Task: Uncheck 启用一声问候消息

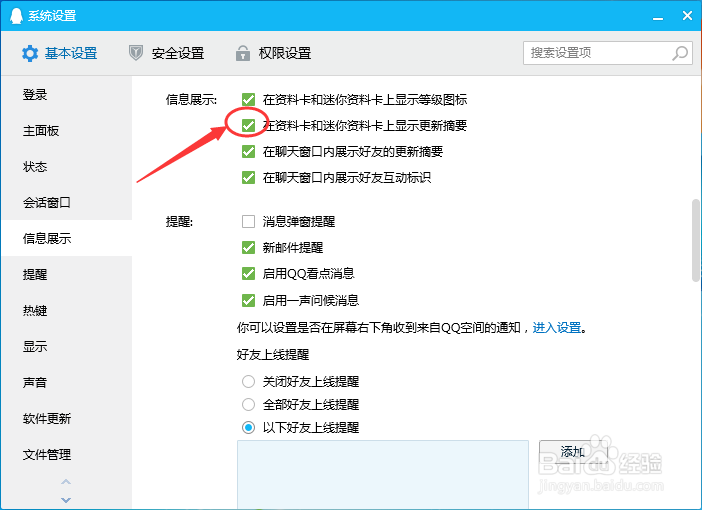Action: point(248,300)
